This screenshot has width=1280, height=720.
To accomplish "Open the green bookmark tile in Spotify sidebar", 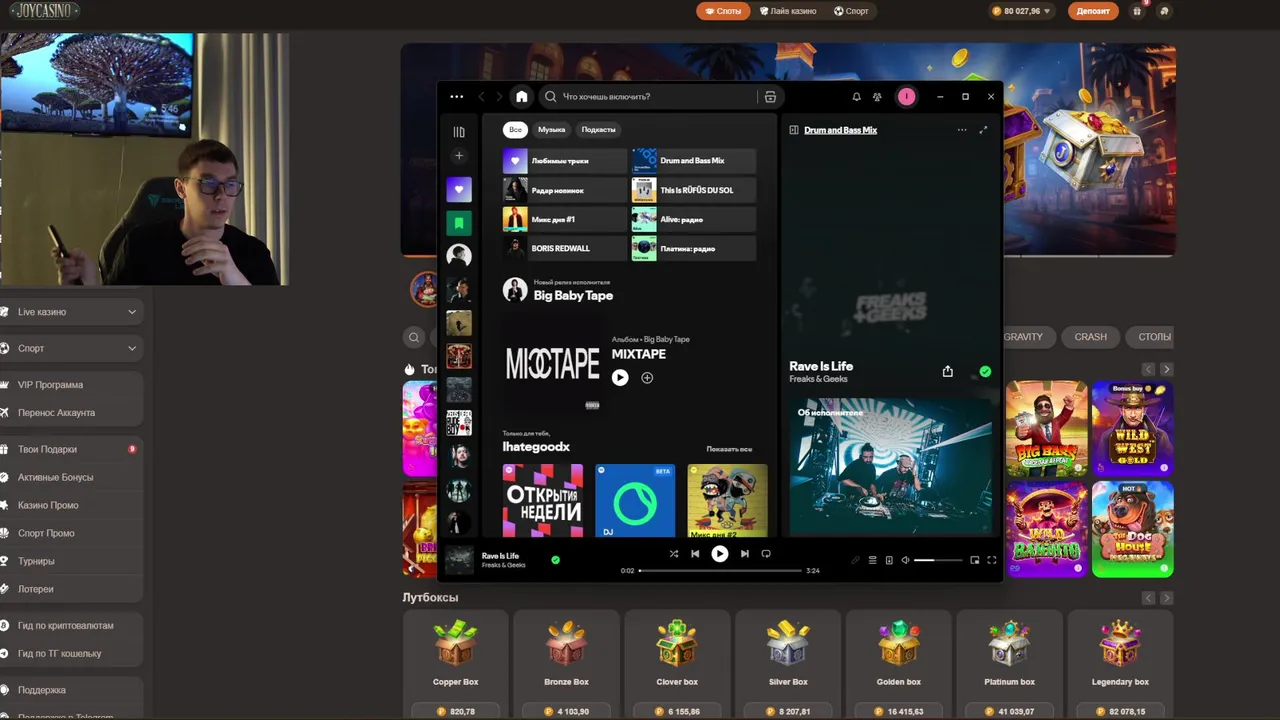I will click(x=459, y=223).
